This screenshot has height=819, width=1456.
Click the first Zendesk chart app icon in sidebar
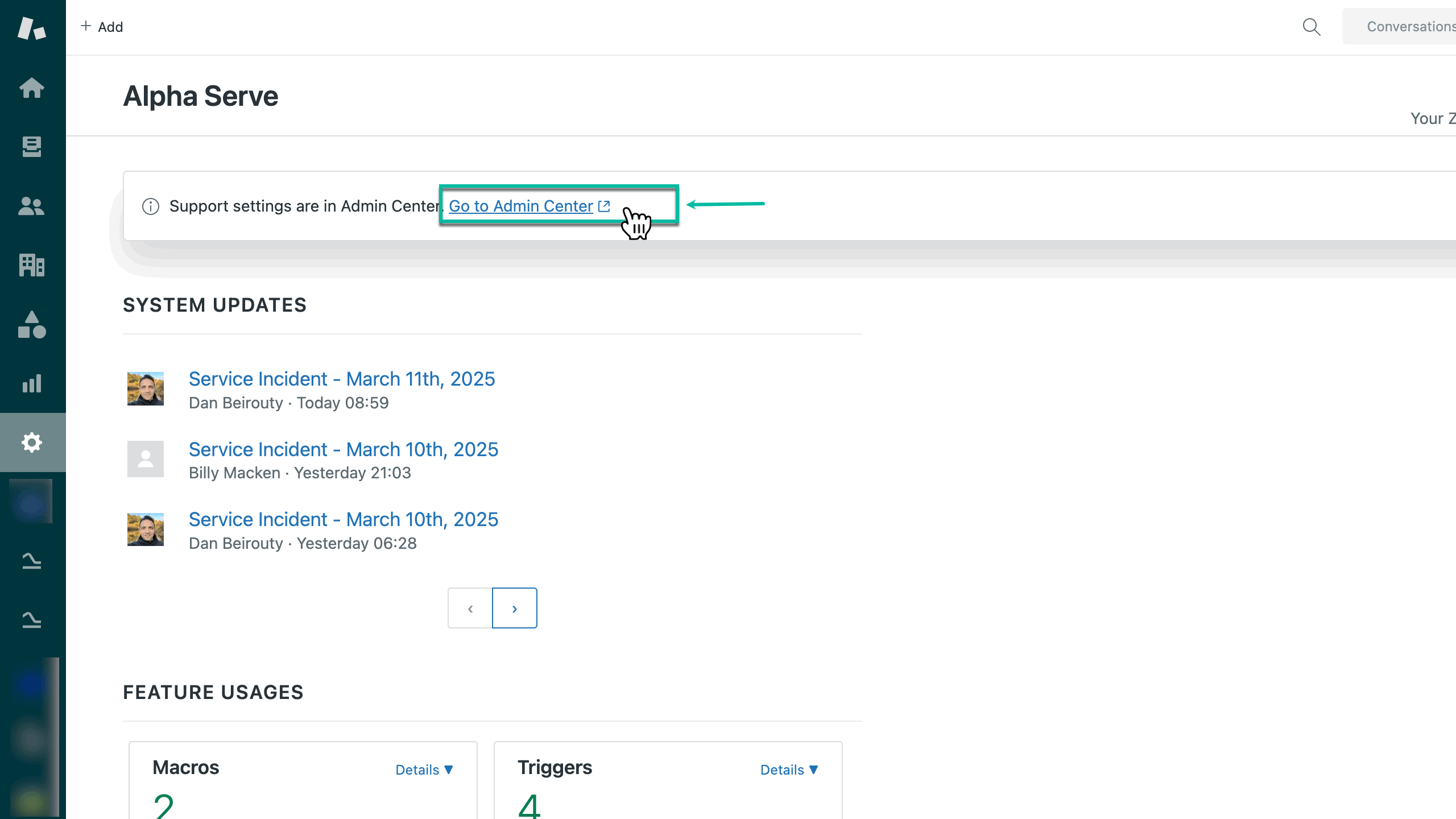(32, 561)
